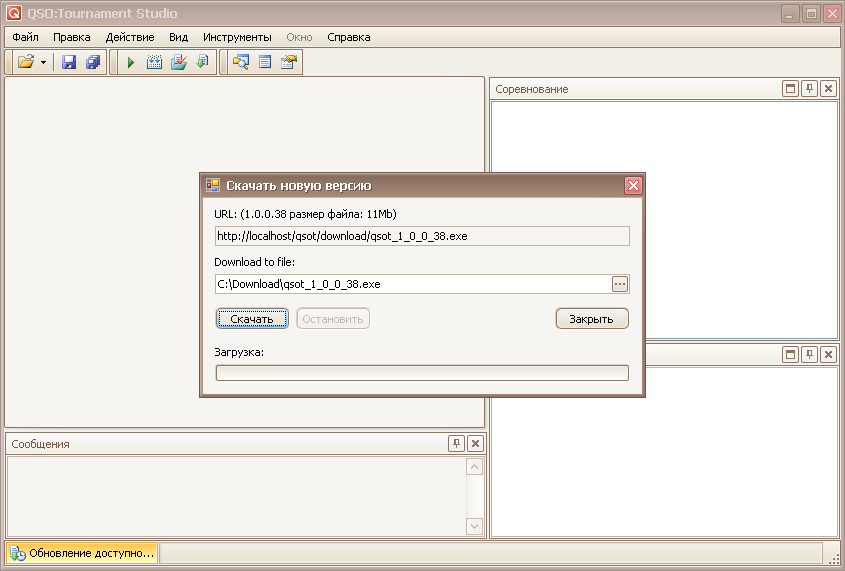Click the Обновление доступно status bar item
The image size is (845, 571).
coord(82,553)
